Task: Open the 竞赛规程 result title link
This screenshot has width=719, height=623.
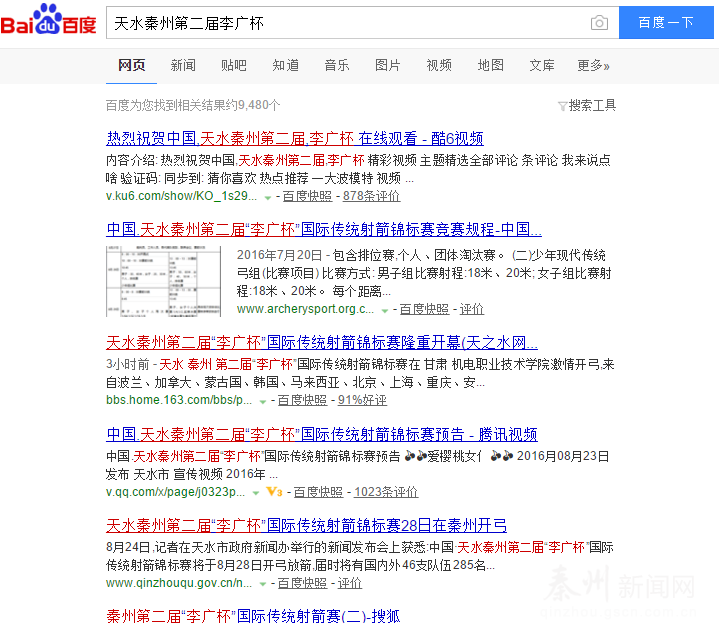Action: (x=324, y=229)
